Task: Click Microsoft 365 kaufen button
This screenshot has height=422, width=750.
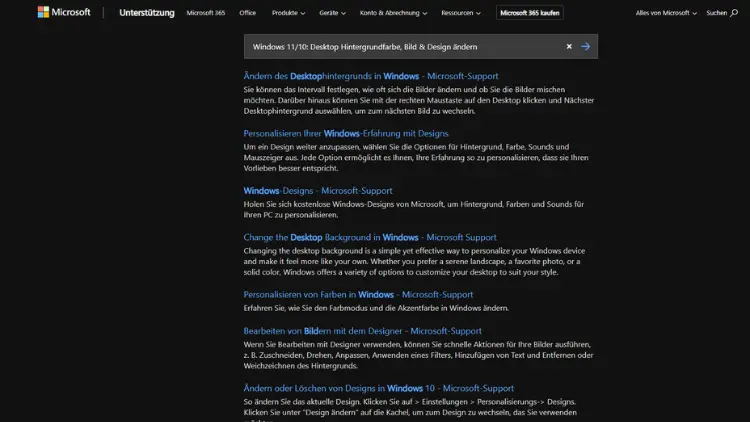Action: [529, 13]
